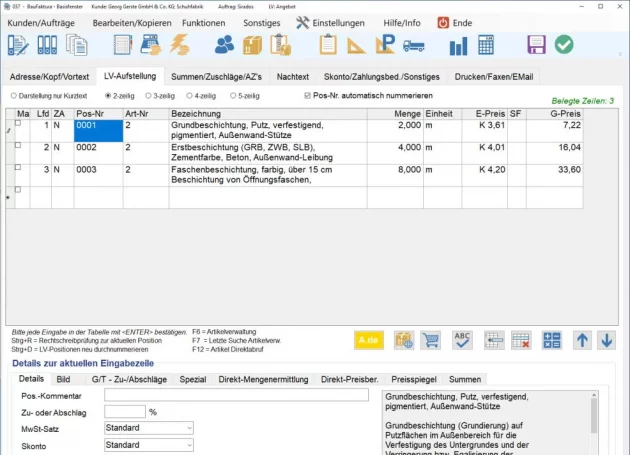
Task: Open the bar chart statistics icon
Action: (459, 45)
